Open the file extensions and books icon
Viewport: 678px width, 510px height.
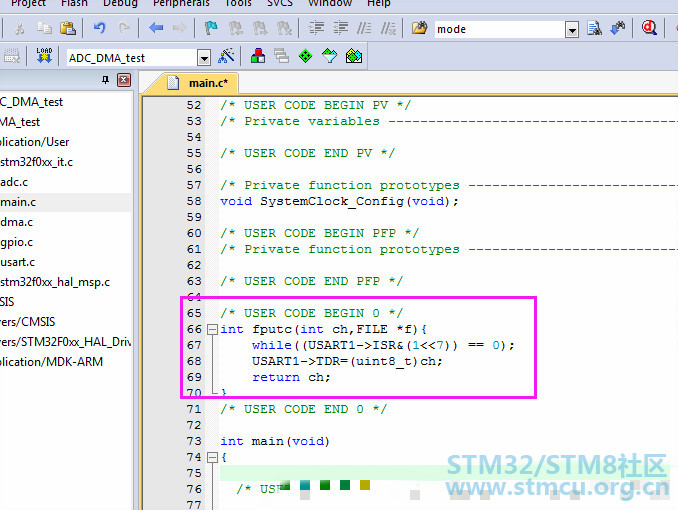(x=258, y=56)
